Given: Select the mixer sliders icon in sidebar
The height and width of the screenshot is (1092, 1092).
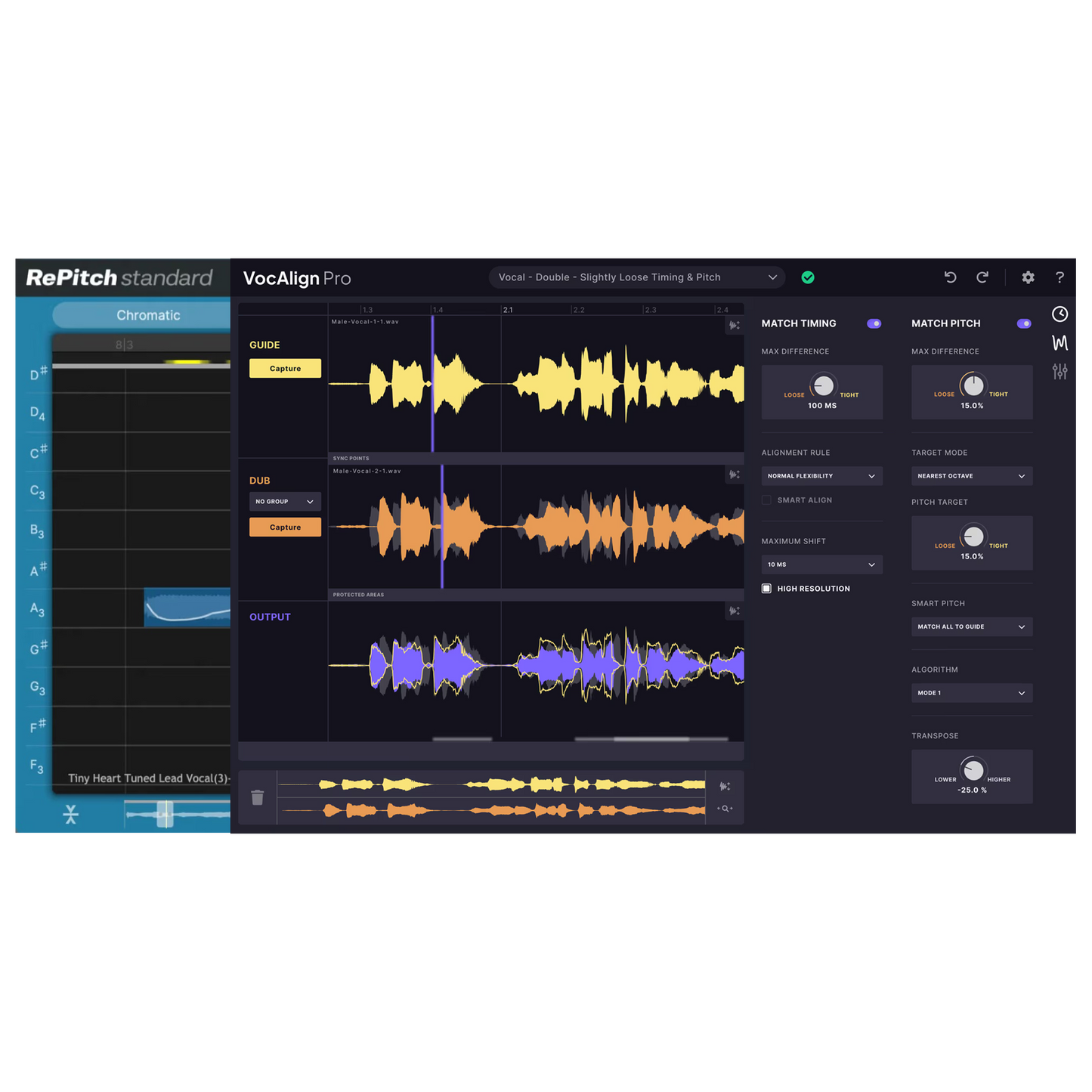Looking at the screenshot, I should click(1060, 371).
